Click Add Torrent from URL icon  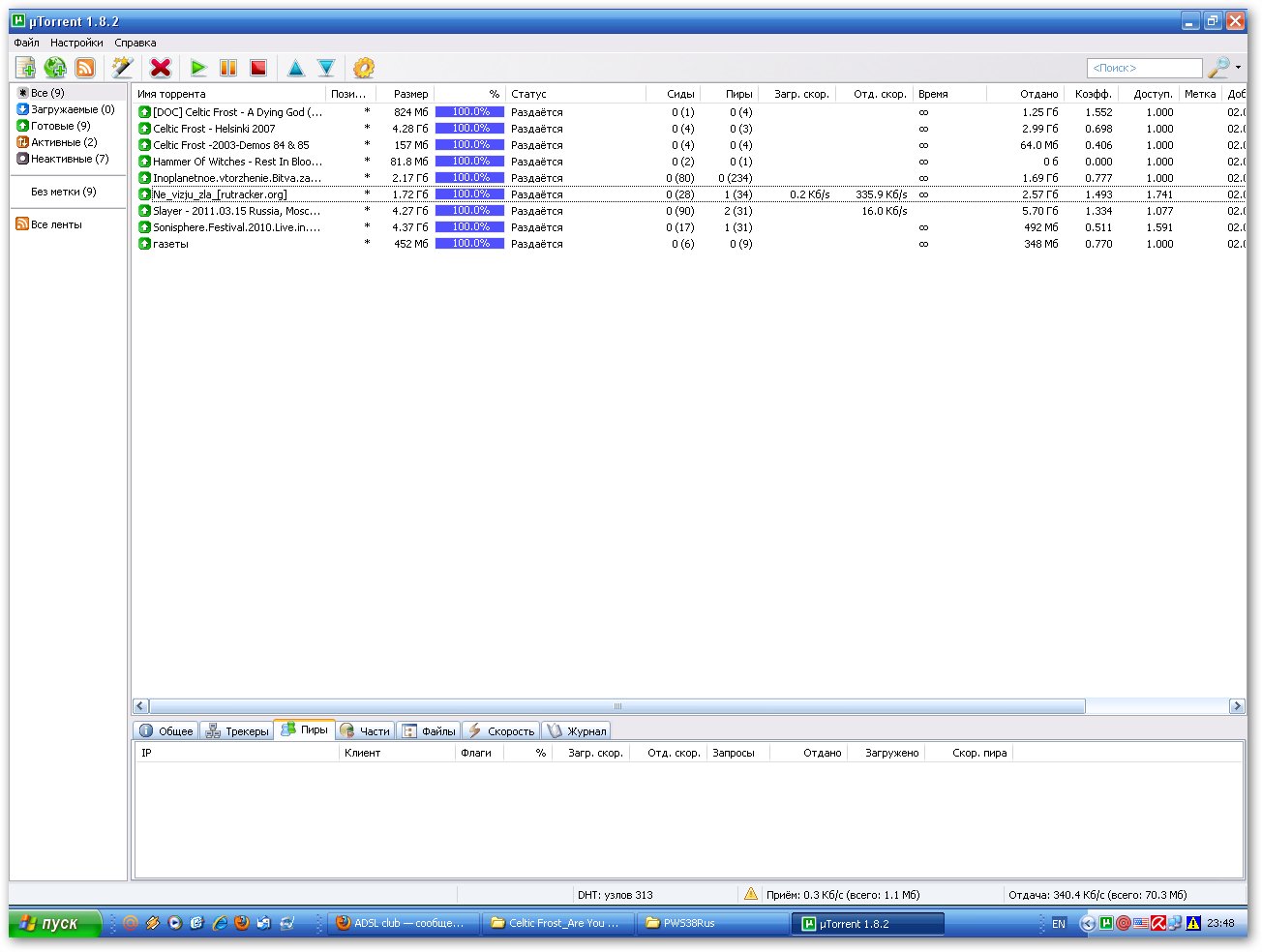pos(55,68)
